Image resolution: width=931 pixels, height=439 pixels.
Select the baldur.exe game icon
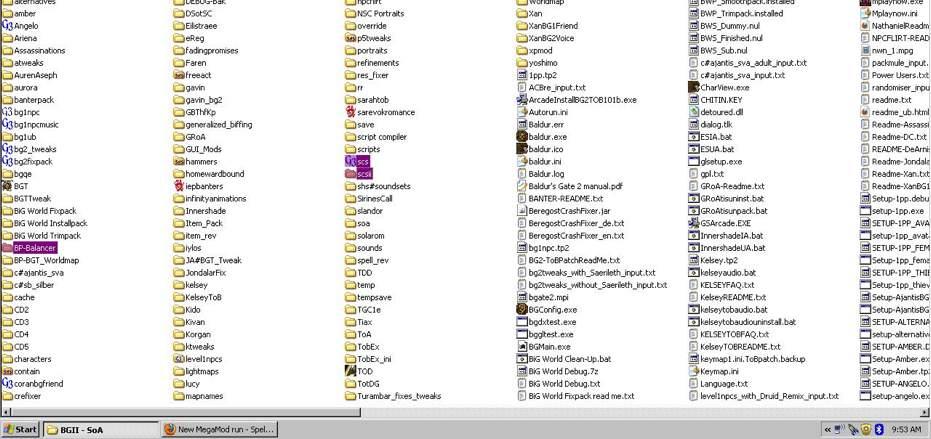pyautogui.click(x=522, y=137)
